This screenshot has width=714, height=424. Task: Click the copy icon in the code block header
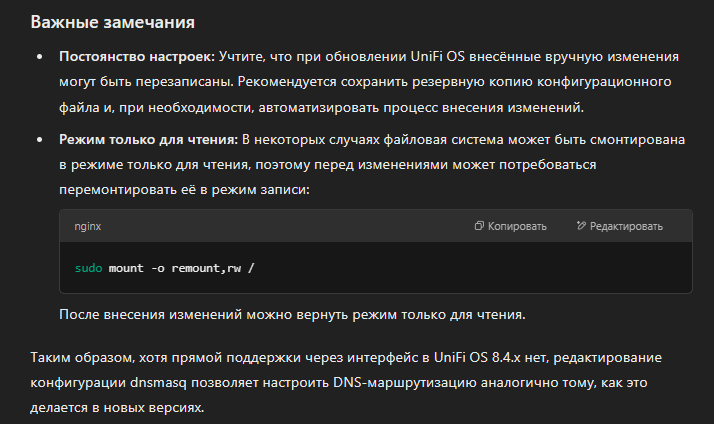(479, 226)
